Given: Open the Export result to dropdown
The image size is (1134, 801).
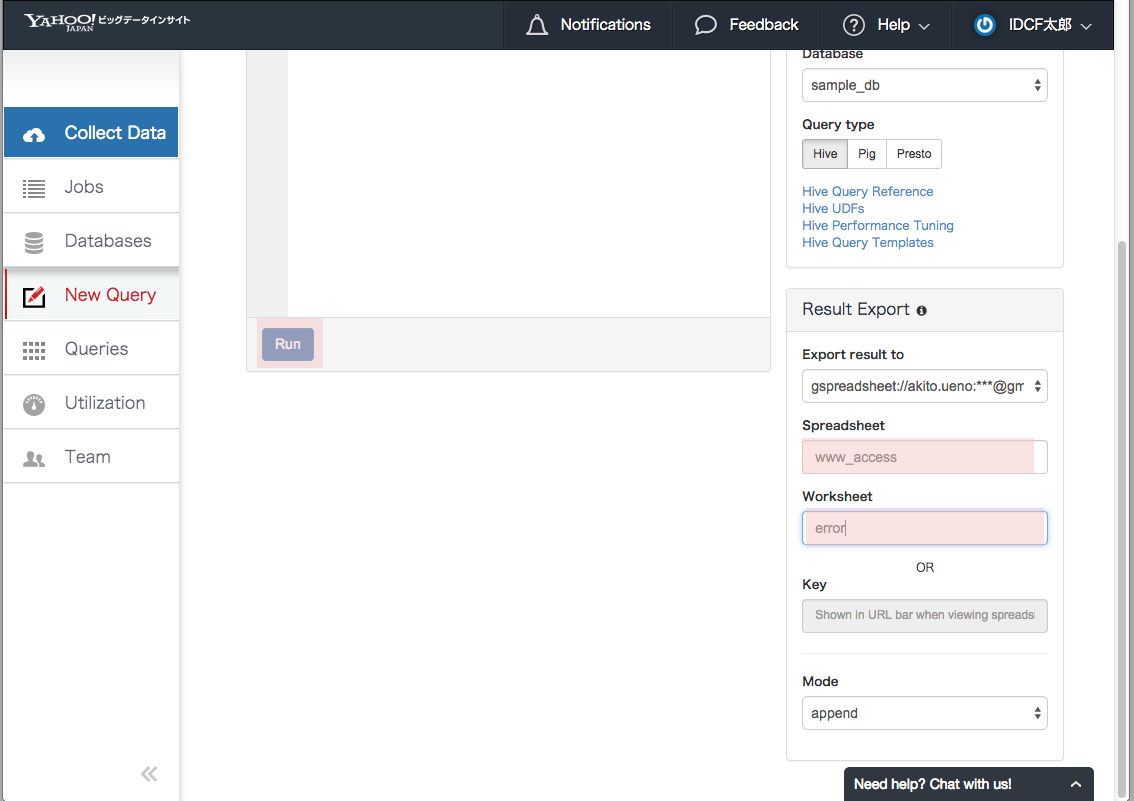Looking at the screenshot, I should pyautogui.click(x=924, y=386).
